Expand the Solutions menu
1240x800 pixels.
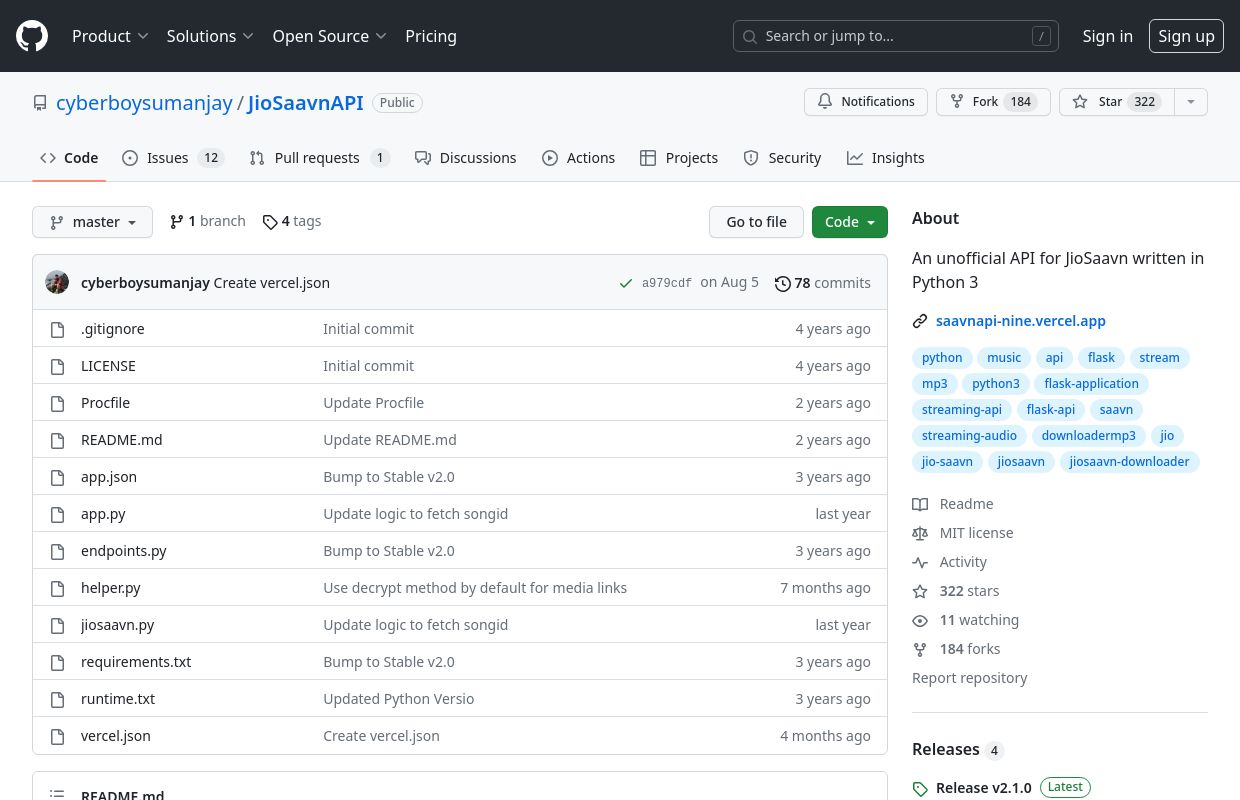pyautogui.click(x=210, y=36)
